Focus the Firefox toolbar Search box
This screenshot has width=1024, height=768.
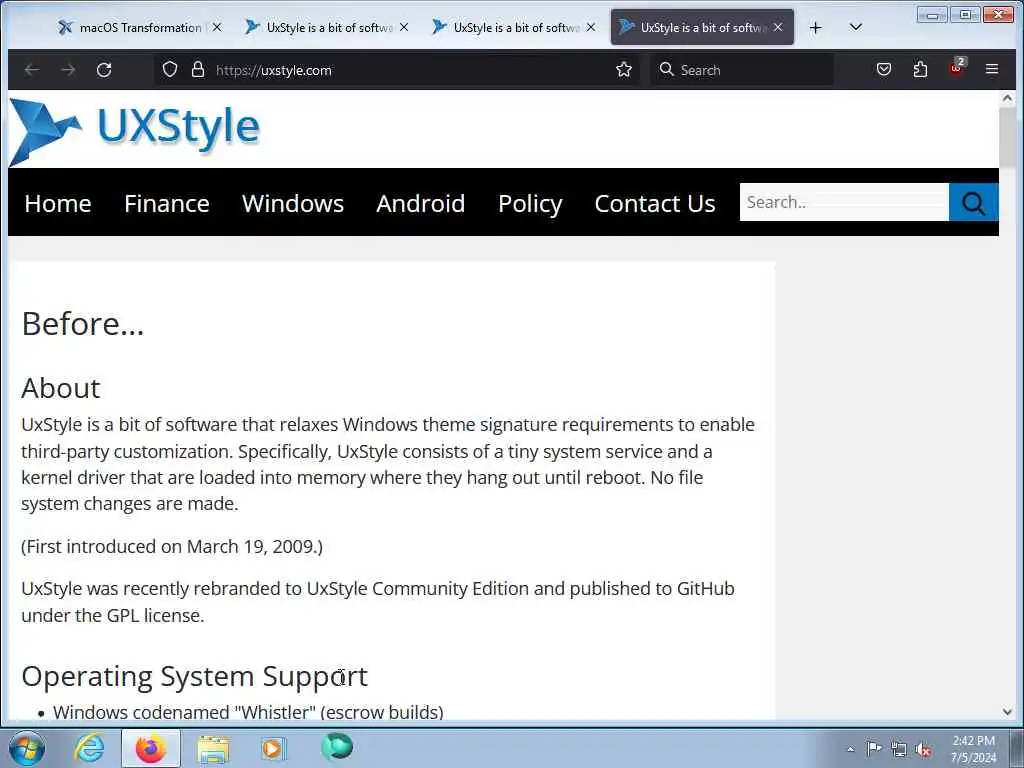(x=741, y=70)
